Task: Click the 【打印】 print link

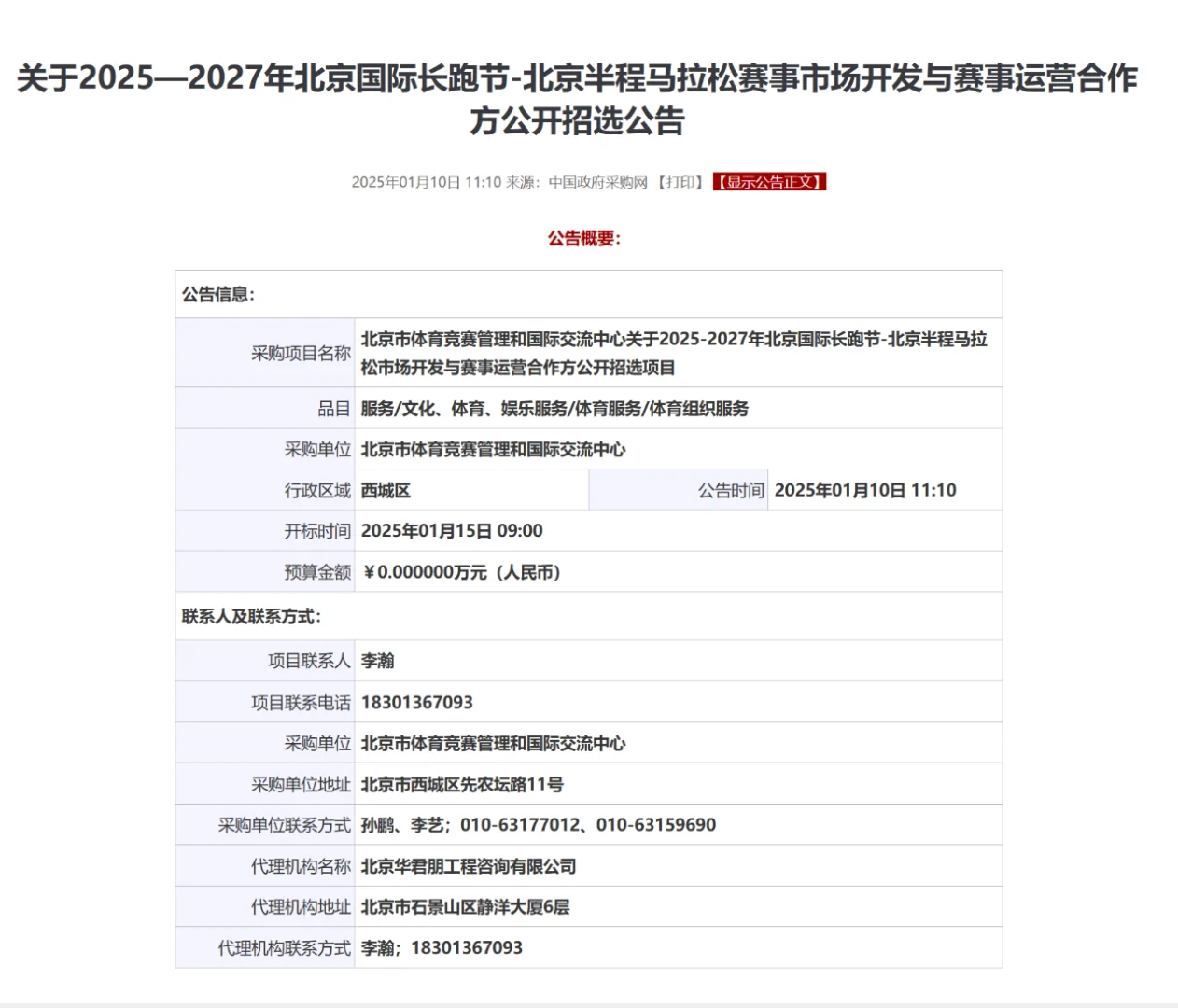Action: (680, 182)
